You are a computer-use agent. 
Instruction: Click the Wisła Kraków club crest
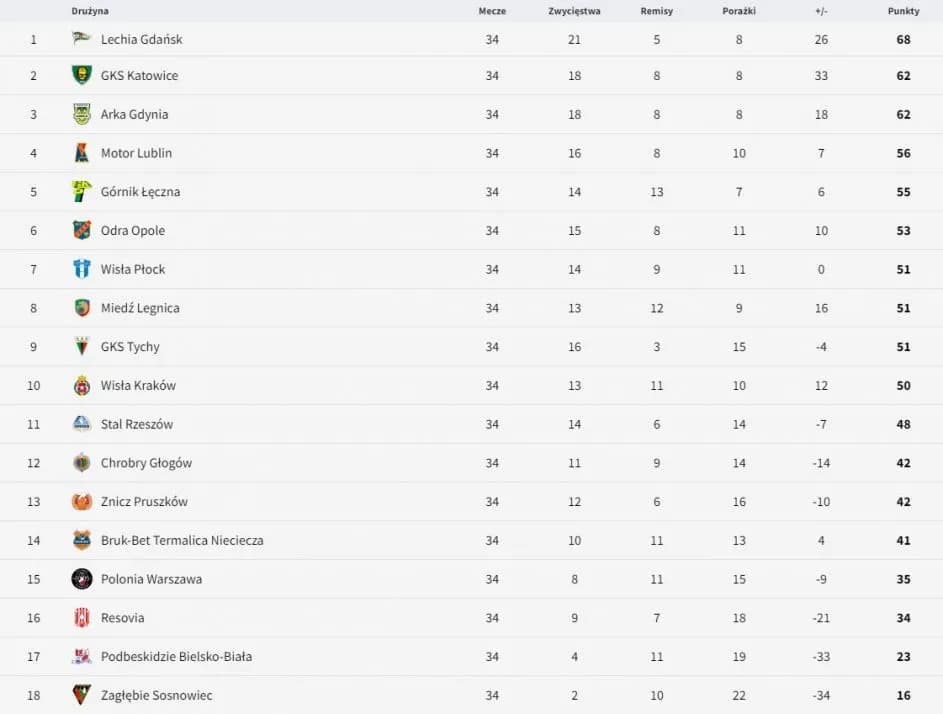coord(82,385)
